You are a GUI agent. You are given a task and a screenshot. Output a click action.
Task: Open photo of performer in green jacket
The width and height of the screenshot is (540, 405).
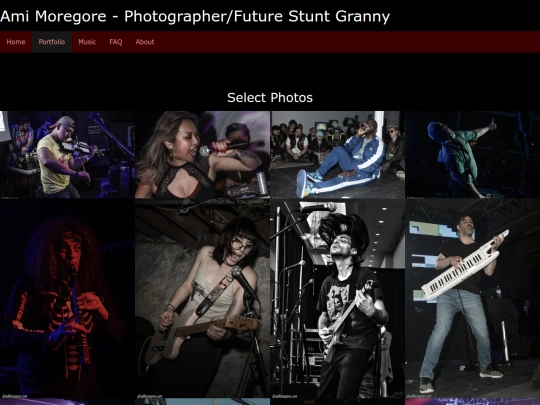pyautogui.click(x=472, y=155)
